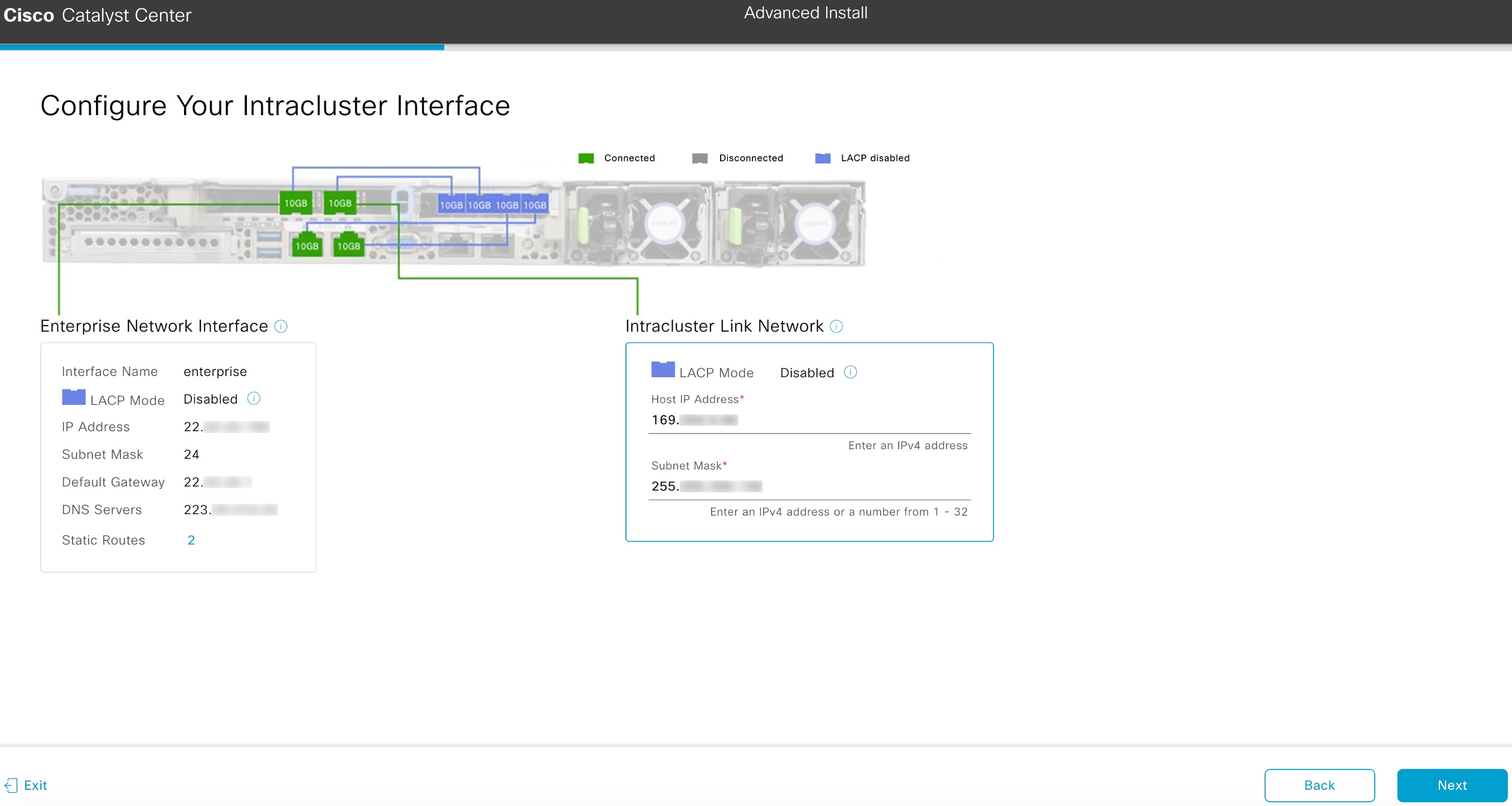Open the Enterprise Network Interface info tooltip
This screenshot has height=806, width=1512.
coord(281,326)
